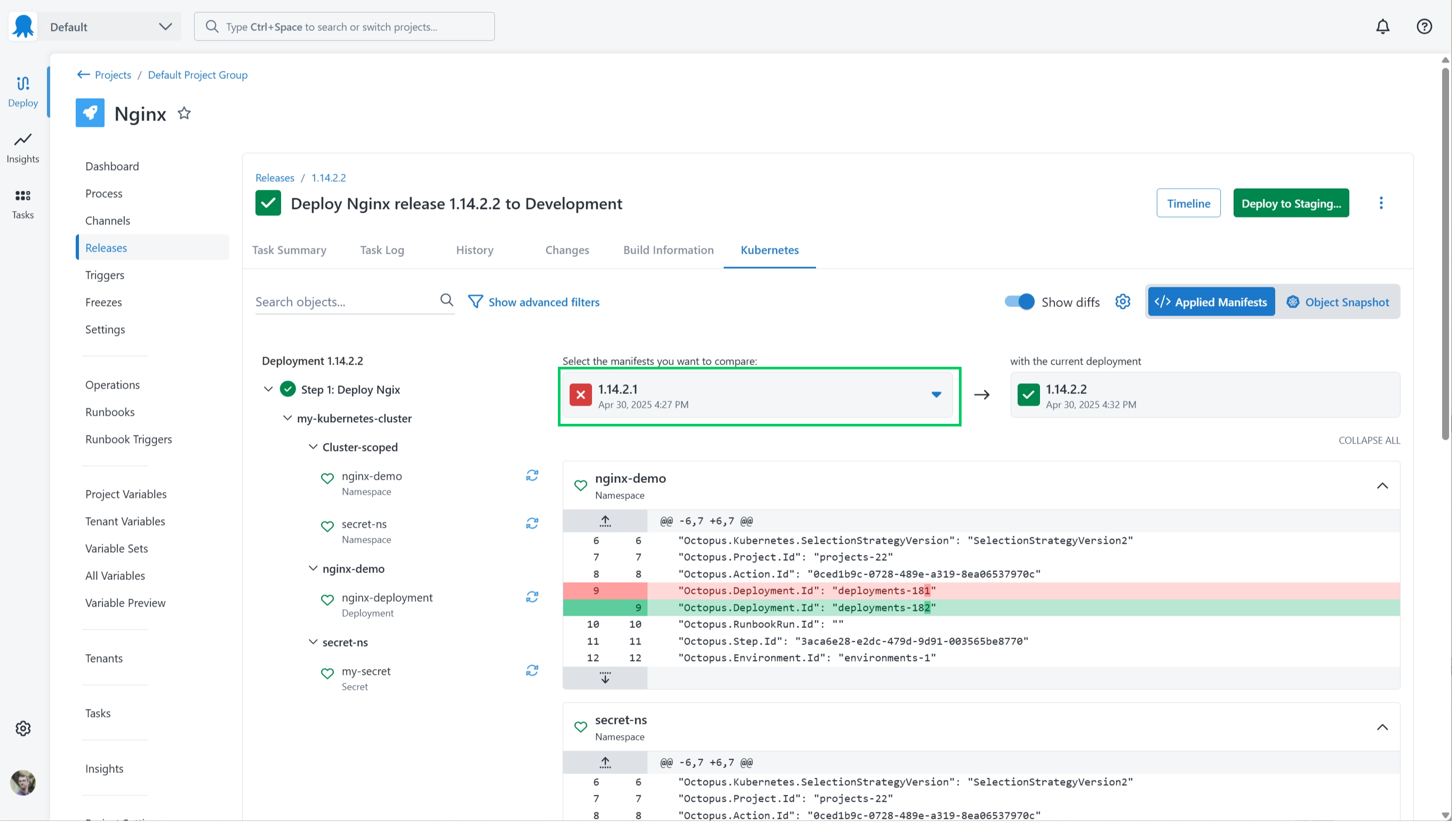Click Show advanced filters link
The width and height of the screenshot is (1456, 822).
pyautogui.click(x=534, y=302)
